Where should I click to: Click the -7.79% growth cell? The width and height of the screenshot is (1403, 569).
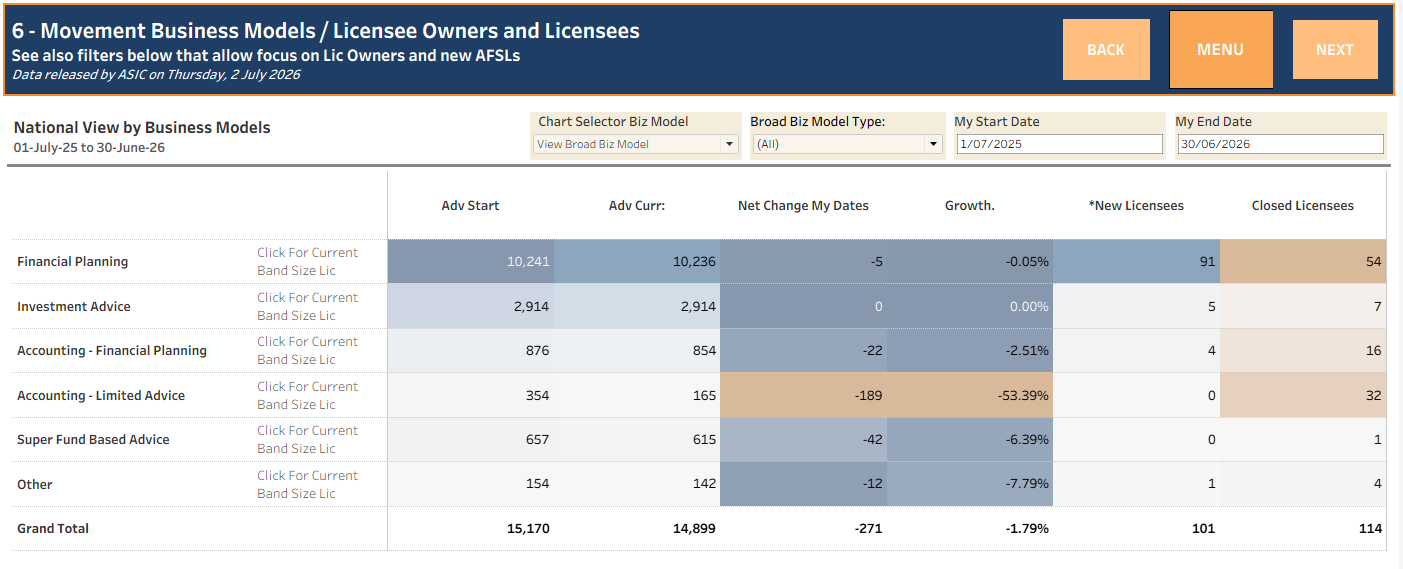point(970,484)
